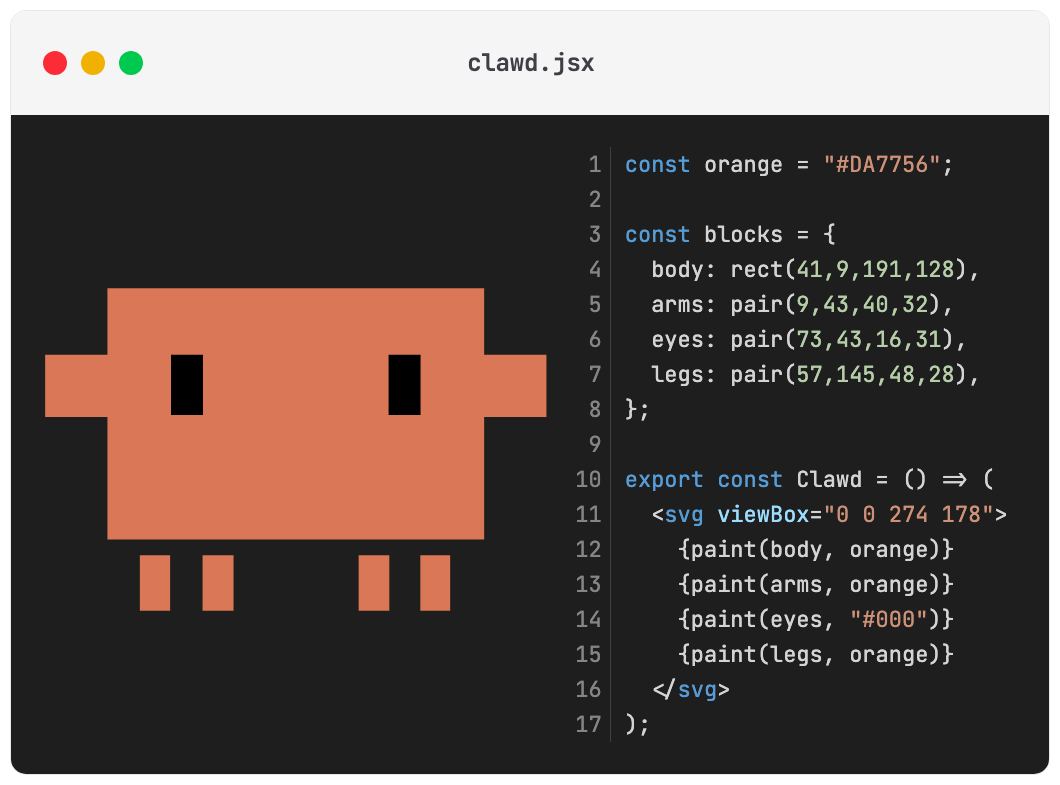Image resolution: width=1060 pixels, height=785 pixels.
Task: Click the creature's right arm block
Action: (515, 385)
